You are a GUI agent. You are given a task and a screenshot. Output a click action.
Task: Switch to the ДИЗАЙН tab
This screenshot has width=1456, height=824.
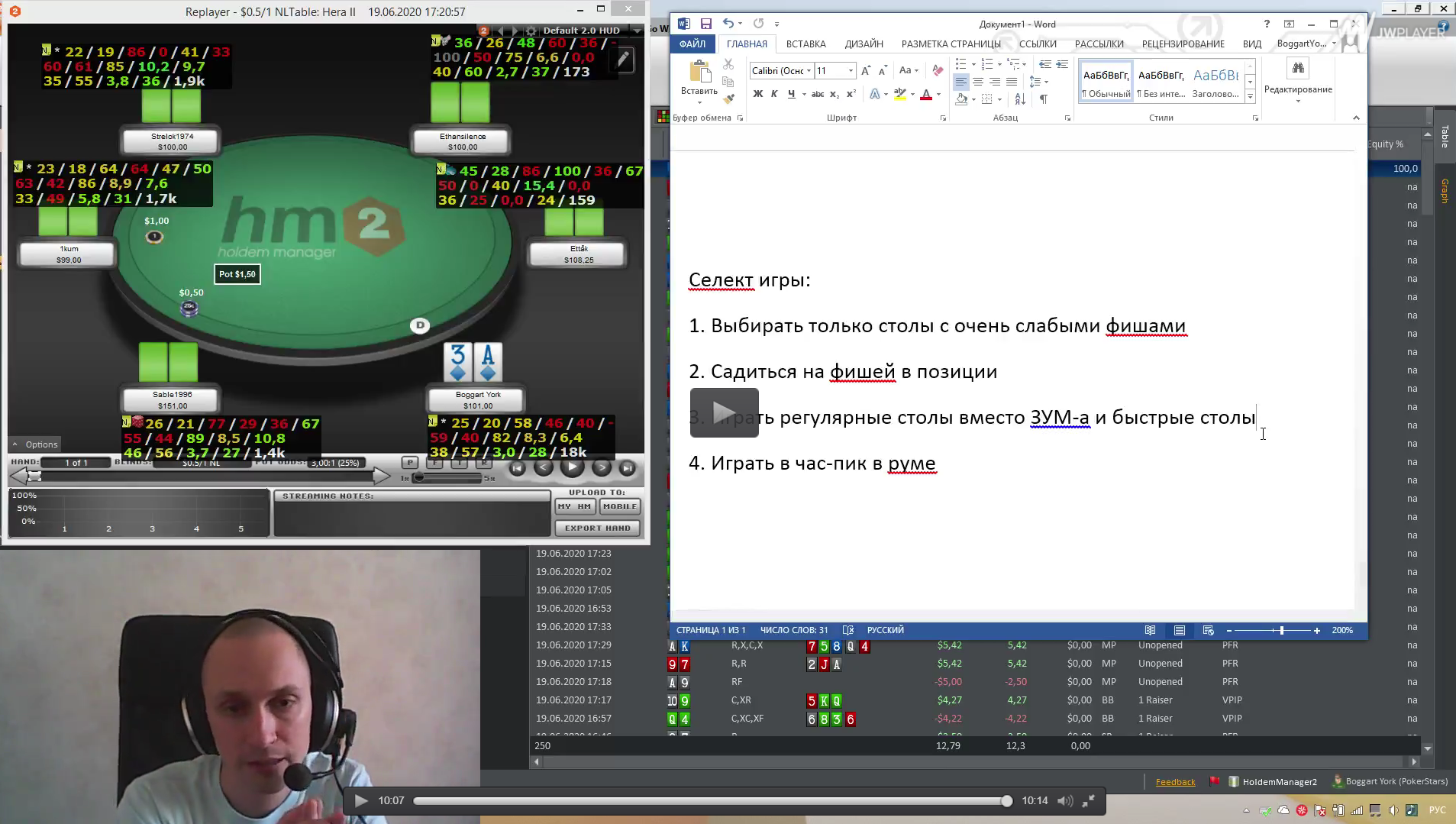point(864,44)
